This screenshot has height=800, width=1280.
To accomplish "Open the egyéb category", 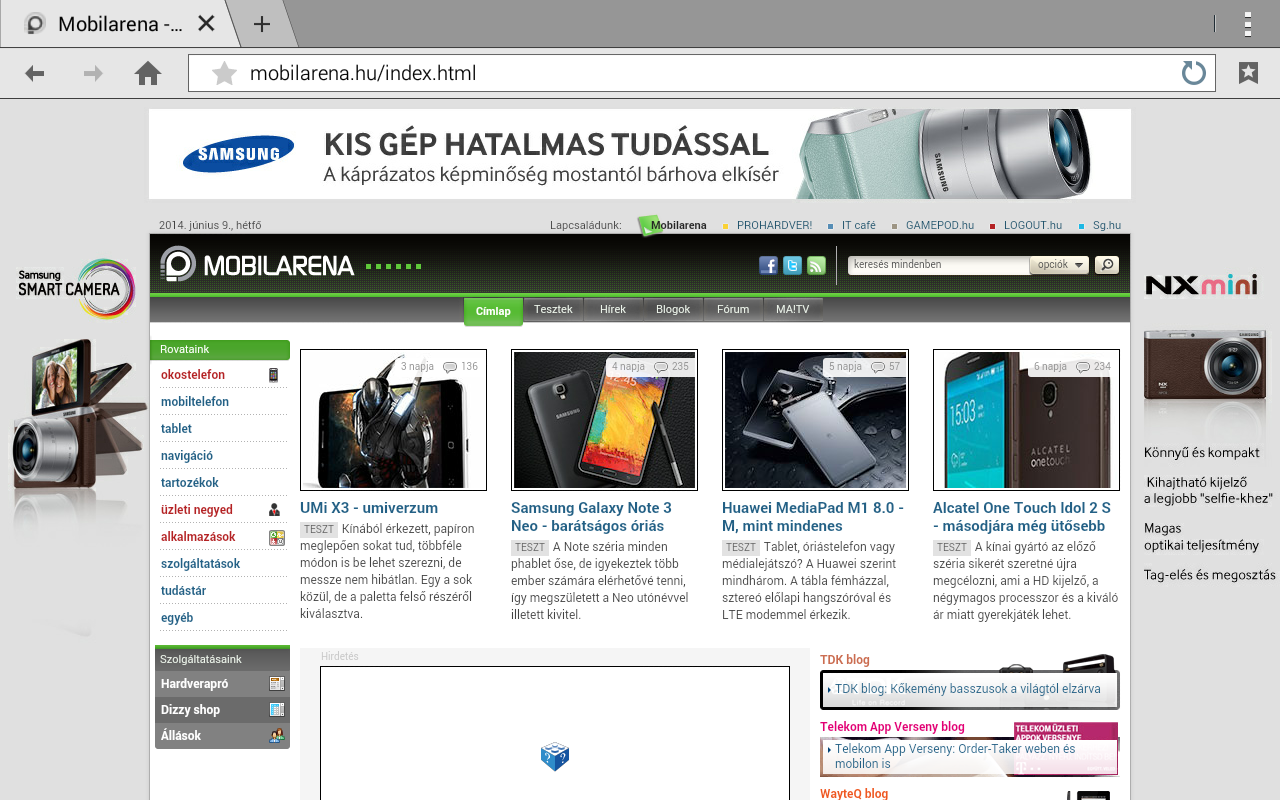I will 177,618.
